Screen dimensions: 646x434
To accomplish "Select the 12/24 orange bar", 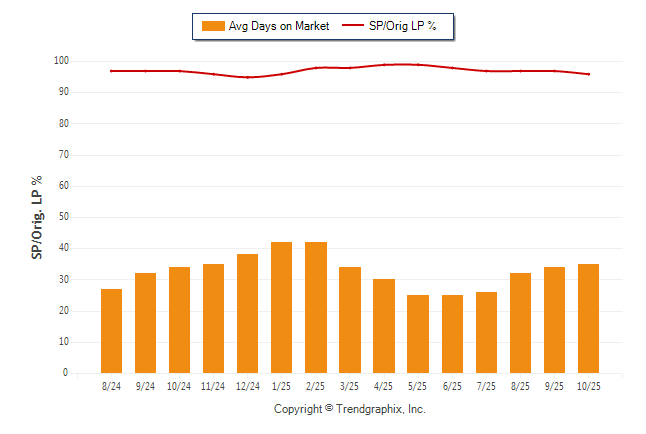I will (247, 313).
